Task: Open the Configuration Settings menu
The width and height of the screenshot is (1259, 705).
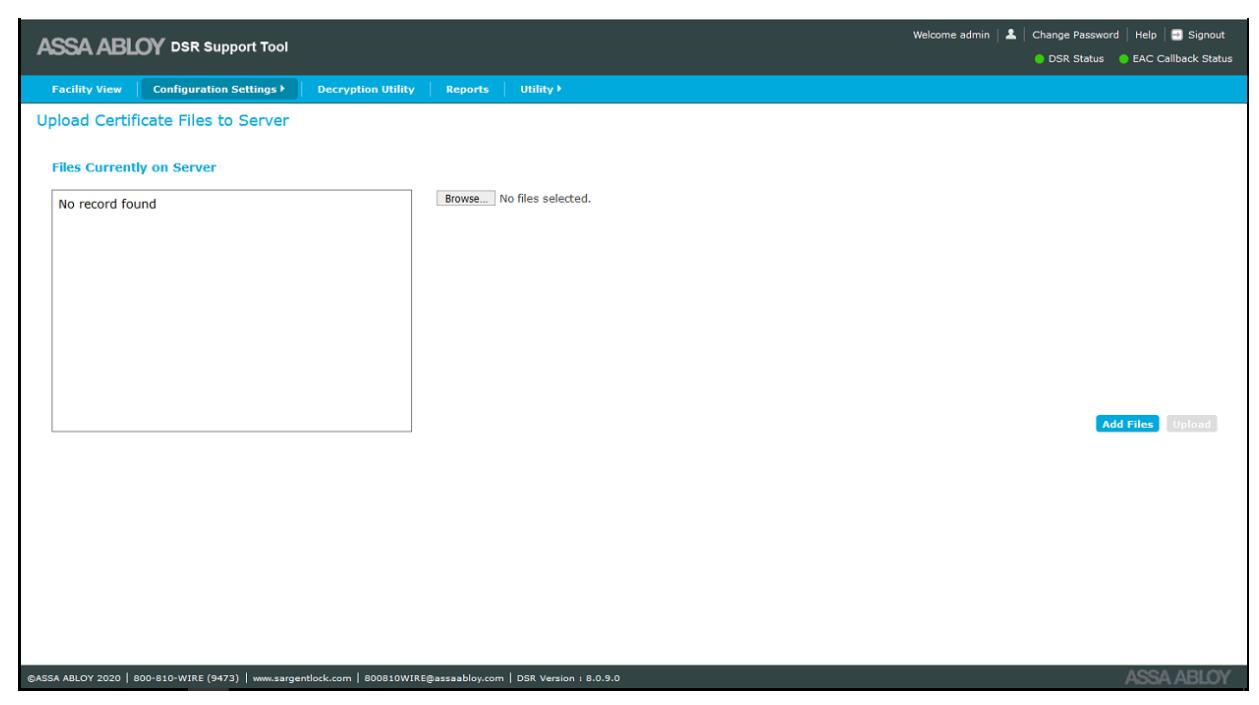Action: pyautogui.click(x=218, y=89)
